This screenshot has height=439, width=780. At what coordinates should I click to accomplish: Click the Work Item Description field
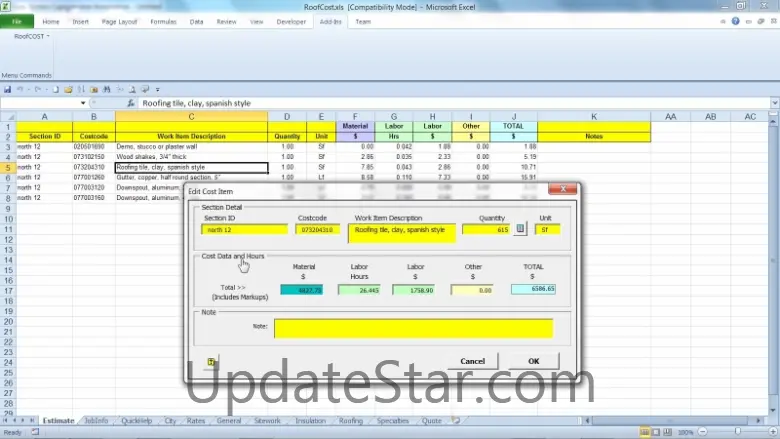click(x=402, y=230)
